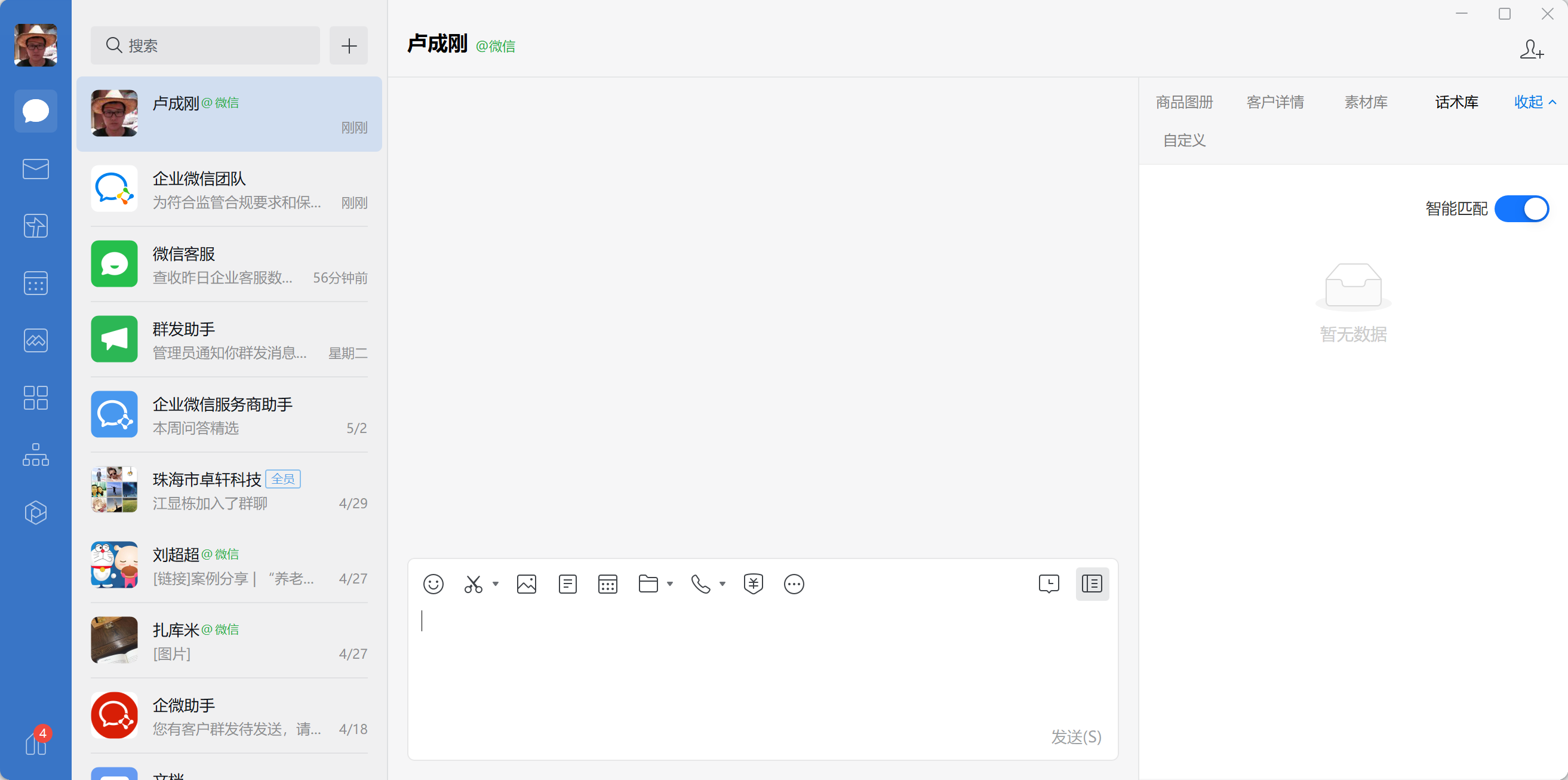Open the Meeting/whiteboard icon in sidebar
Viewport: 1568px width, 780px height.
coord(35,340)
